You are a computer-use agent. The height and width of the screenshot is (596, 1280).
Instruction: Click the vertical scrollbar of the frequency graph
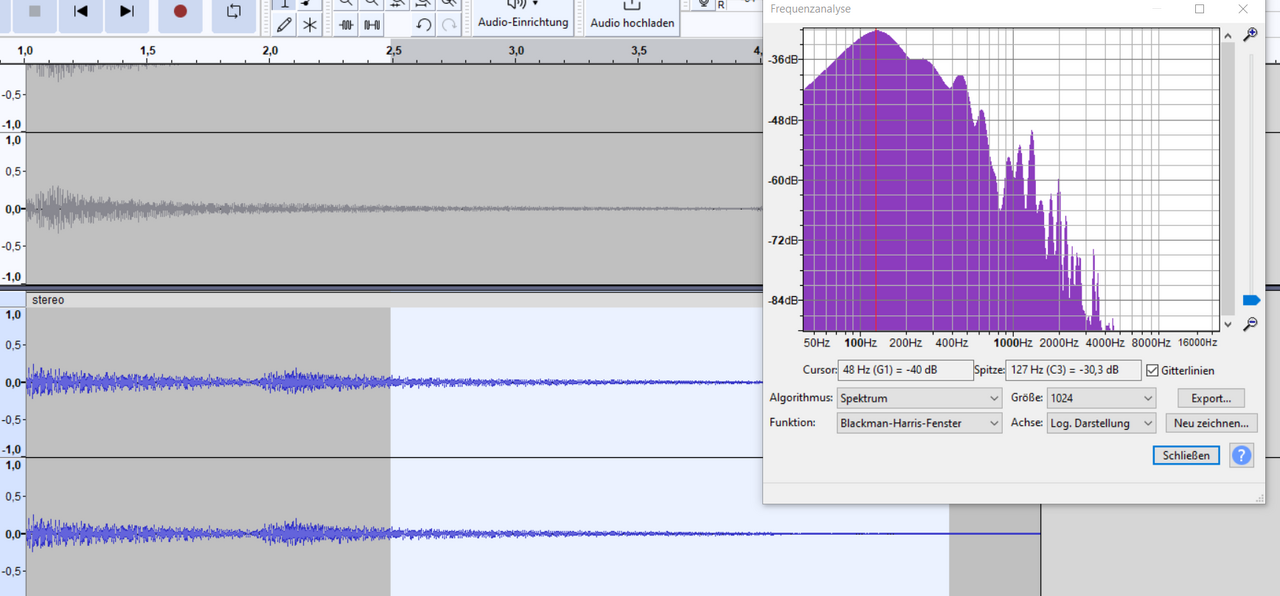1228,180
